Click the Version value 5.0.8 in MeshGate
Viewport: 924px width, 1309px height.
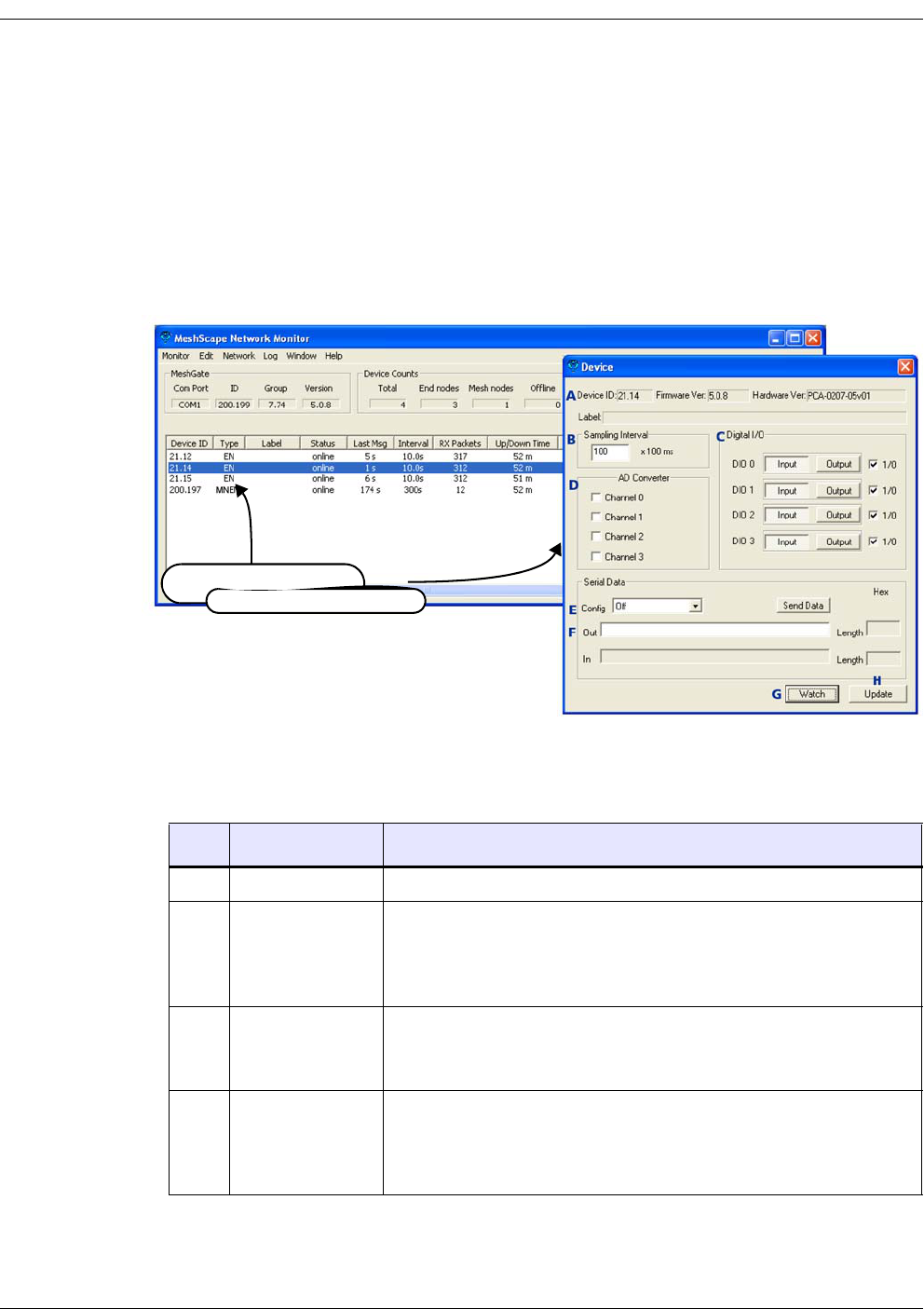tap(320, 404)
